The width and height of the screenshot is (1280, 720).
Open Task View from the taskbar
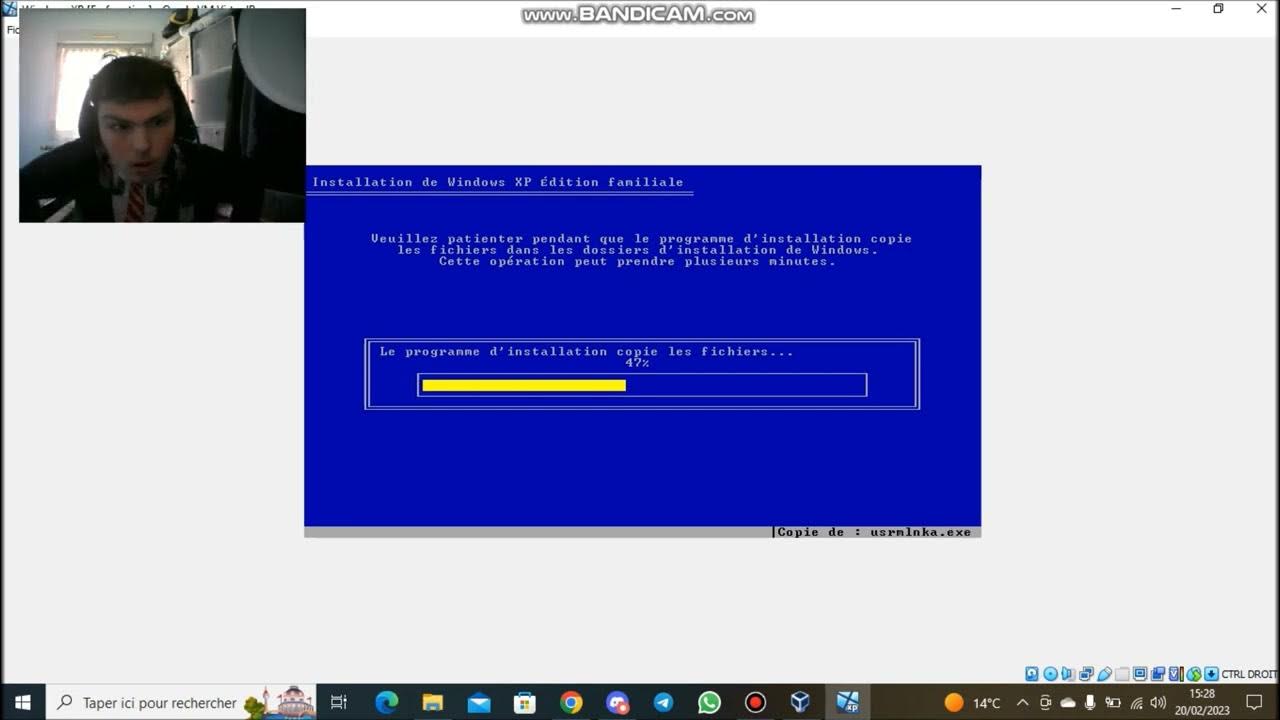339,702
